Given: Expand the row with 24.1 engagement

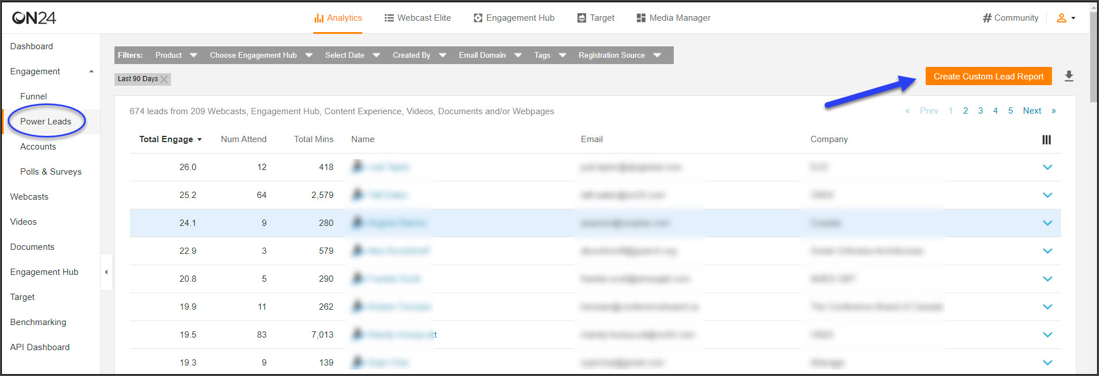Looking at the screenshot, I should click(1048, 223).
